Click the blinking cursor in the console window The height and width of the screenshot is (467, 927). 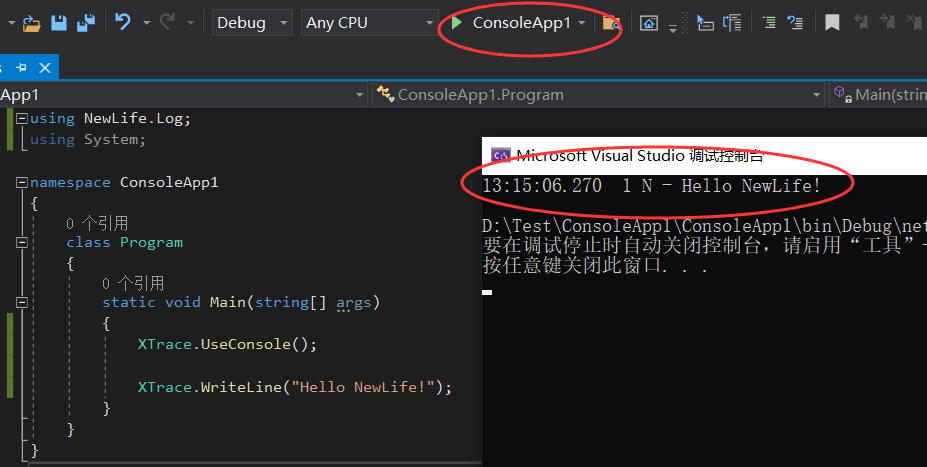click(x=487, y=292)
